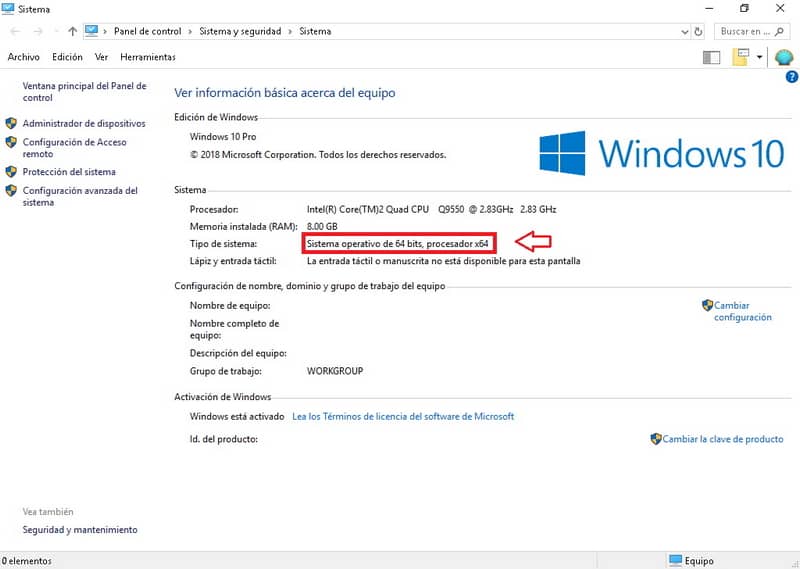The width and height of the screenshot is (800, 569).
Task: Click Sistema in the breadcrumb path
Action: (x=315, y=31)
